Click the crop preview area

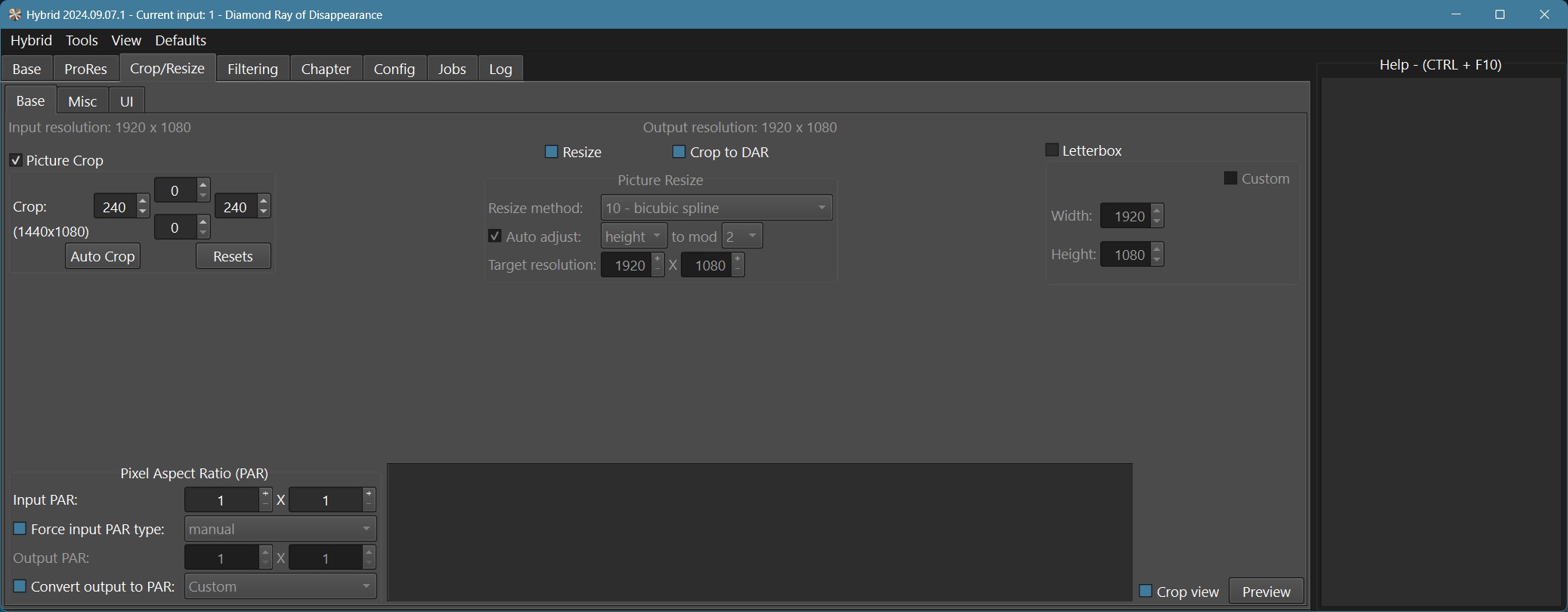tap(759, 533)
